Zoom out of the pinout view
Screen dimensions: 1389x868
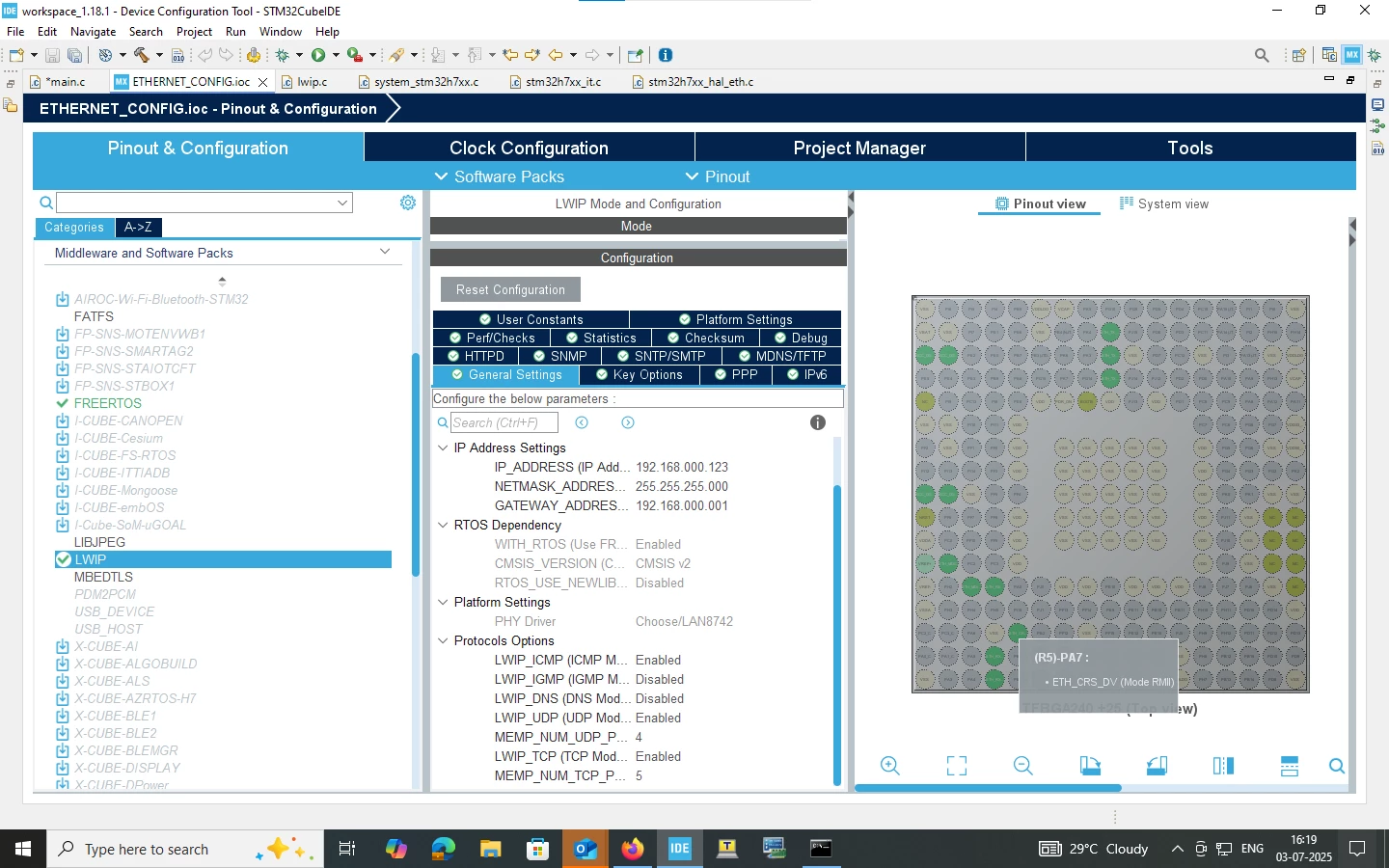pos(1023,766)
